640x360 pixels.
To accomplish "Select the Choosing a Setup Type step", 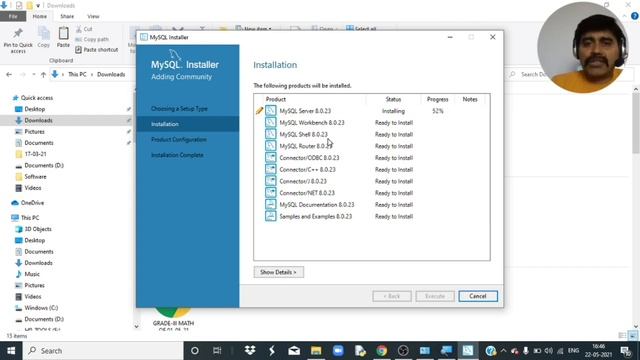I will [x=179, y=109].
